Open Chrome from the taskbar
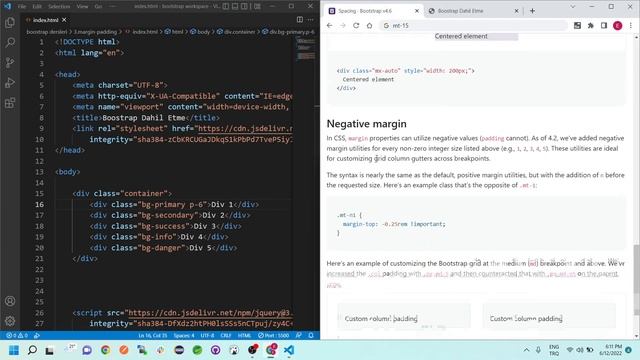 click(105, 350)
